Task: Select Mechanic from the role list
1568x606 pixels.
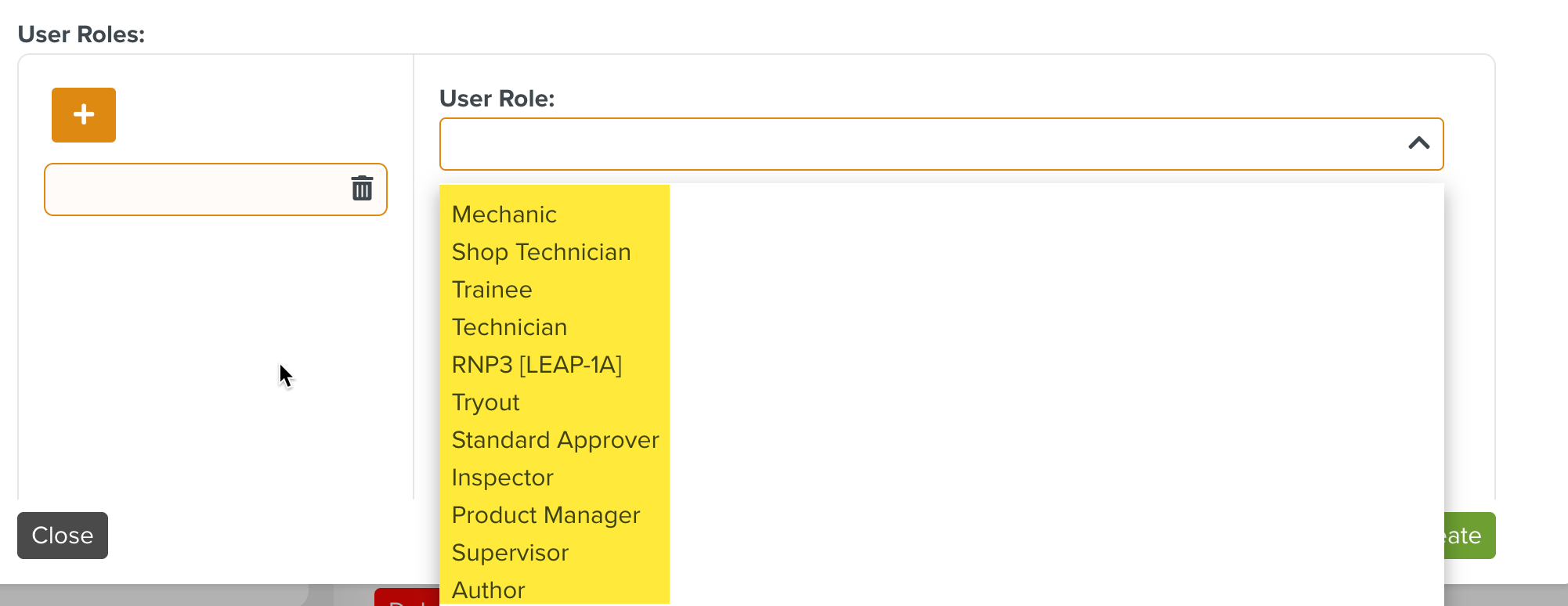Action: 504,214
